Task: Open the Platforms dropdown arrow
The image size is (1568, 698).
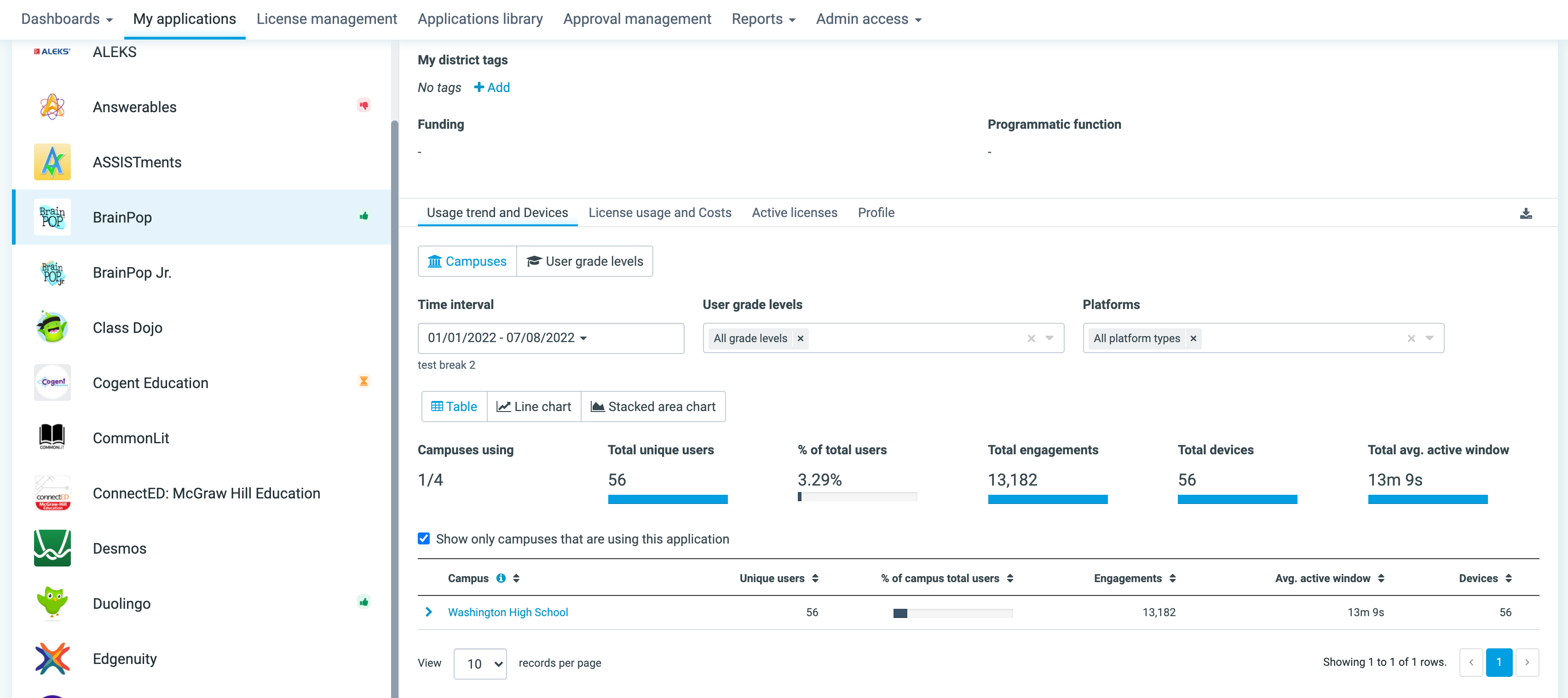Action: 1429,338
